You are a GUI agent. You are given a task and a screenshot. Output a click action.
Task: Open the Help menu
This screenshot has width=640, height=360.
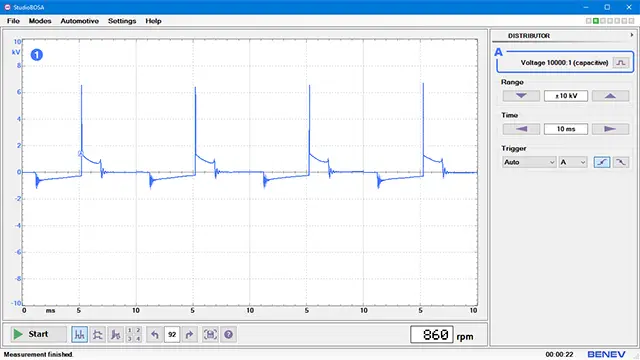pos(153,21)
